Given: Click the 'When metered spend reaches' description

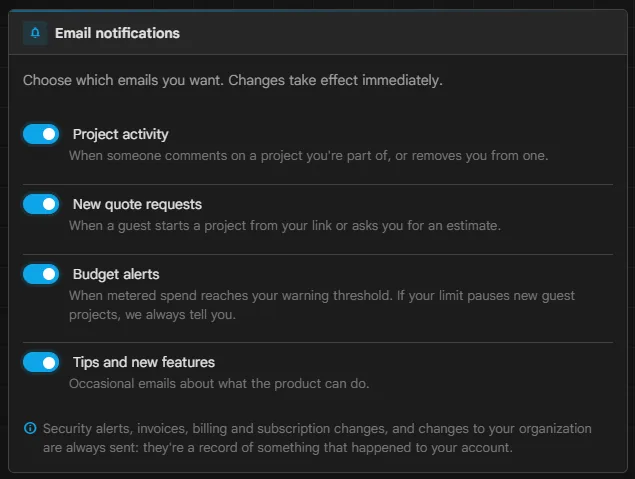Looking at the screenshot, I should click(x=322, y=305).
